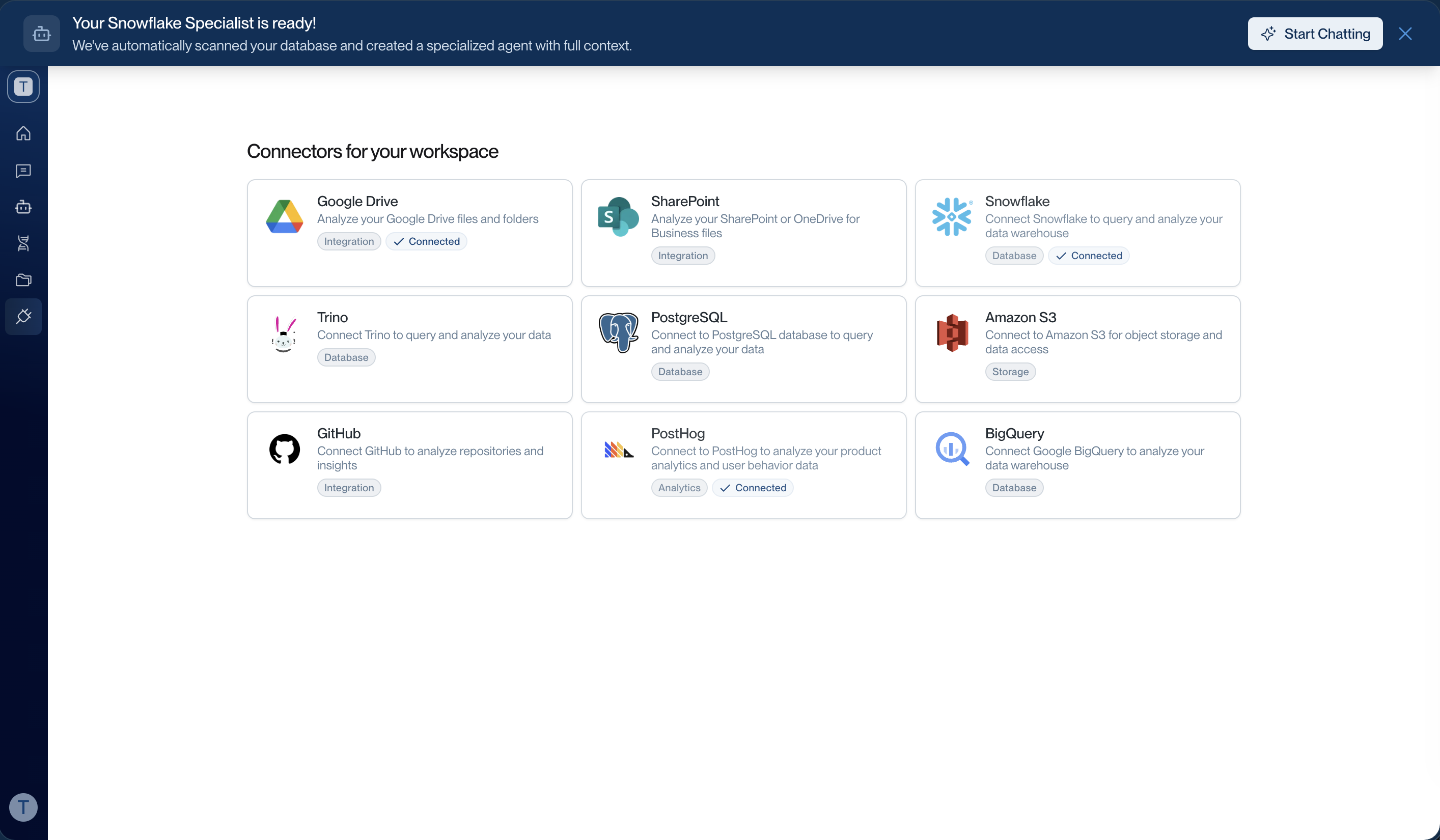Click the Storage tag on Amazon S3

click(1010, 372)
